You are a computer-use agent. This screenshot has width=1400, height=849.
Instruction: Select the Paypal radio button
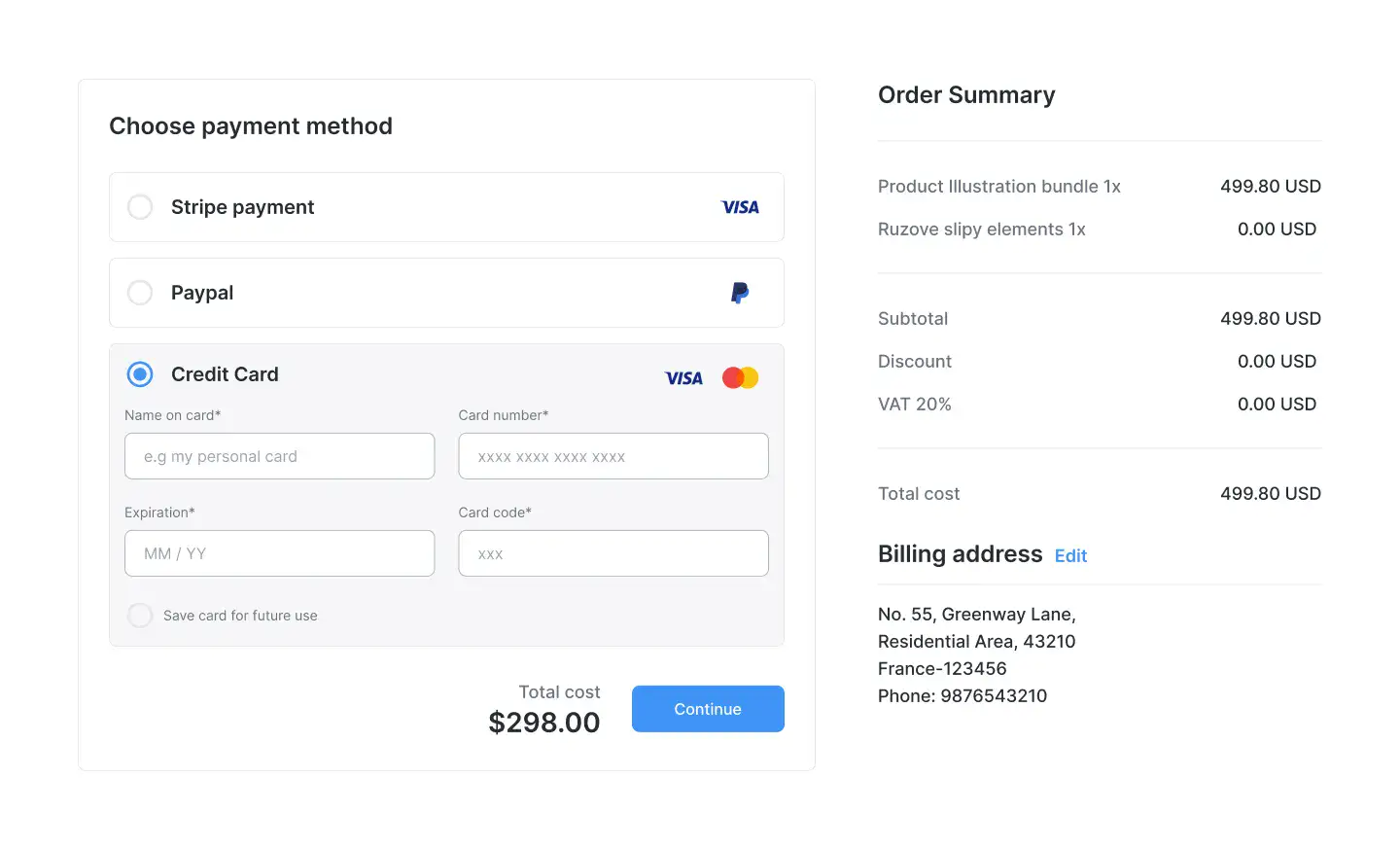tap(140, 293)
